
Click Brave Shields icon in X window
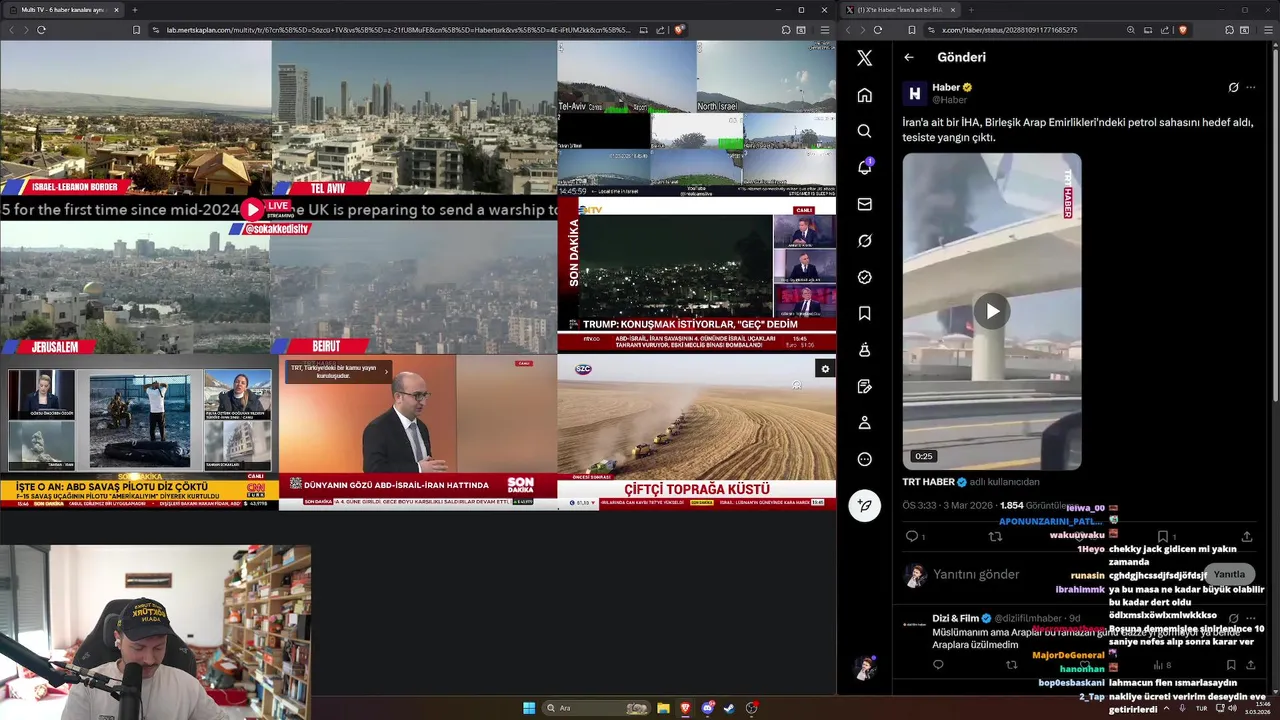click(1183, 30)
